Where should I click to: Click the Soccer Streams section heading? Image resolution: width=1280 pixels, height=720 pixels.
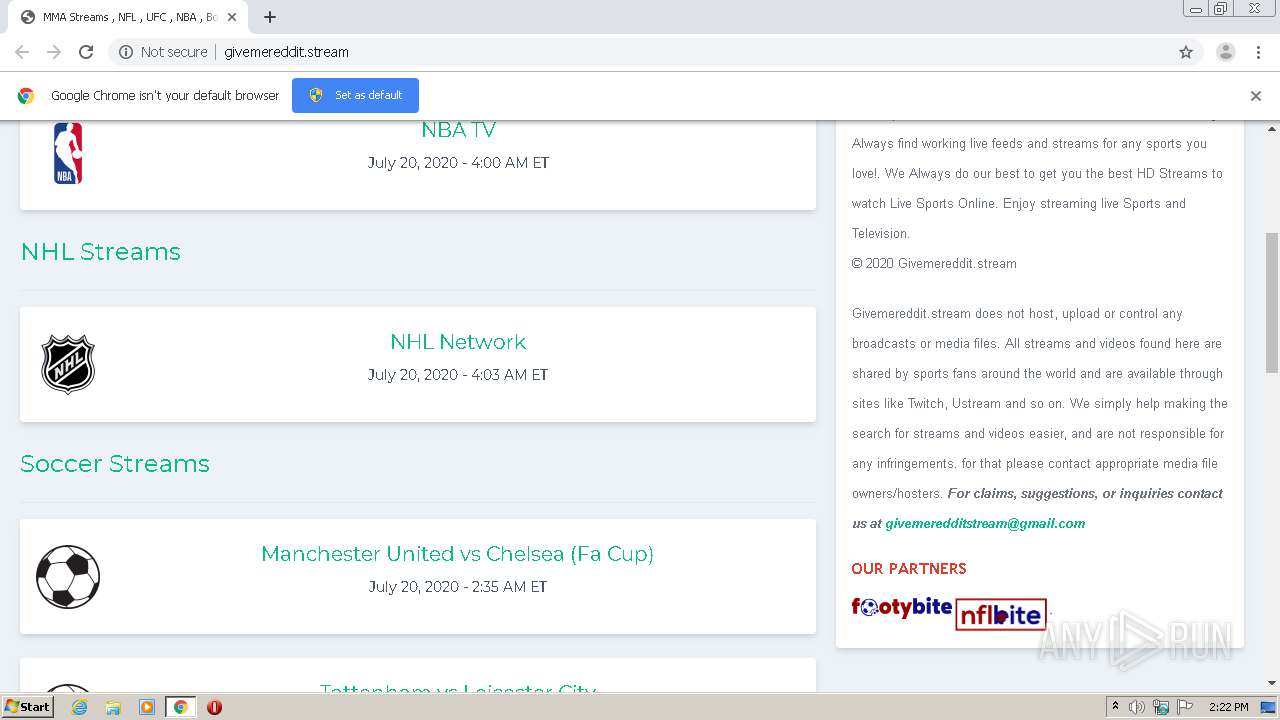tap(115, 464)
